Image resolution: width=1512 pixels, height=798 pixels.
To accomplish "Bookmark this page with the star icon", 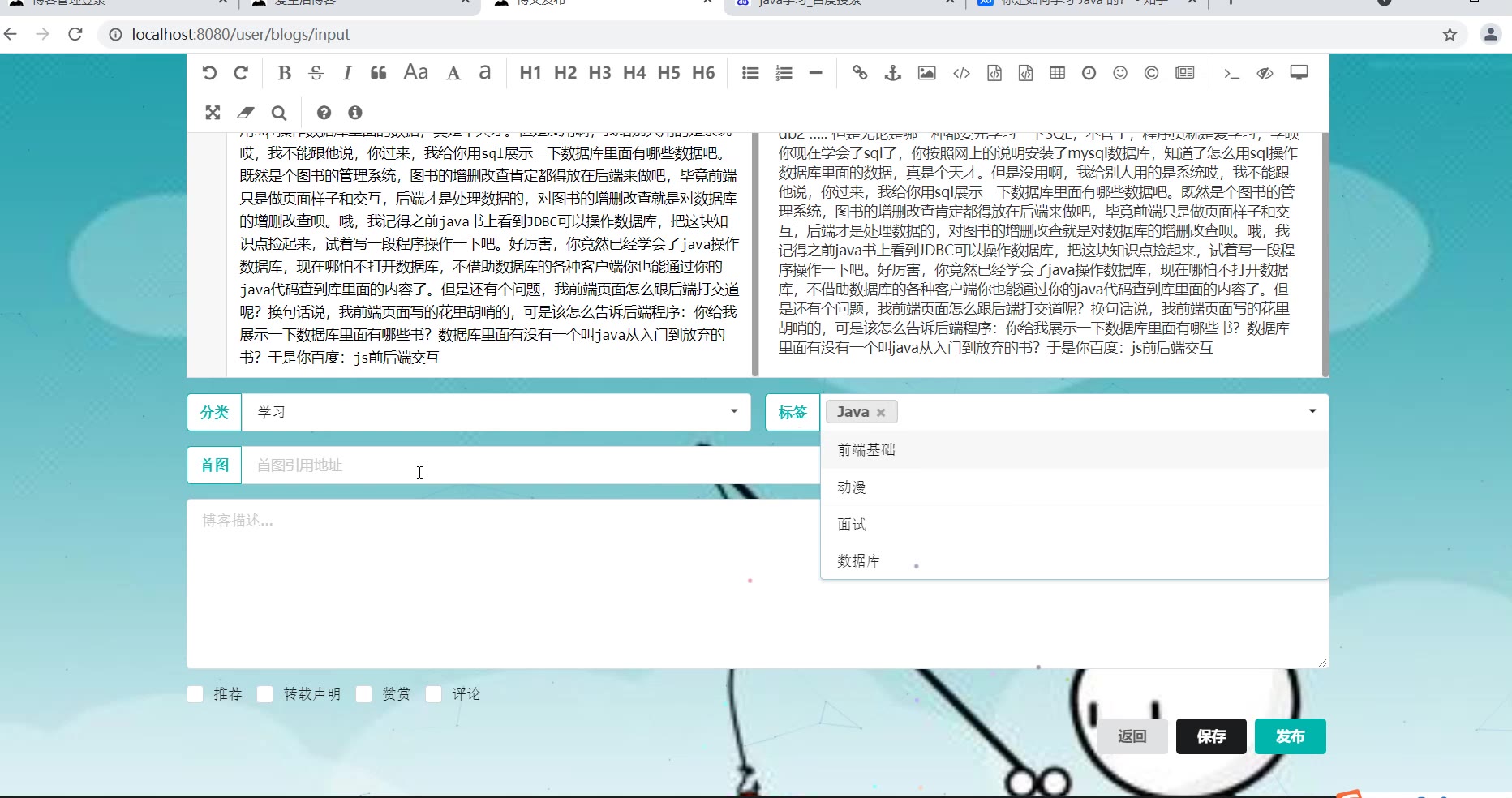I will pos(1450,34).
